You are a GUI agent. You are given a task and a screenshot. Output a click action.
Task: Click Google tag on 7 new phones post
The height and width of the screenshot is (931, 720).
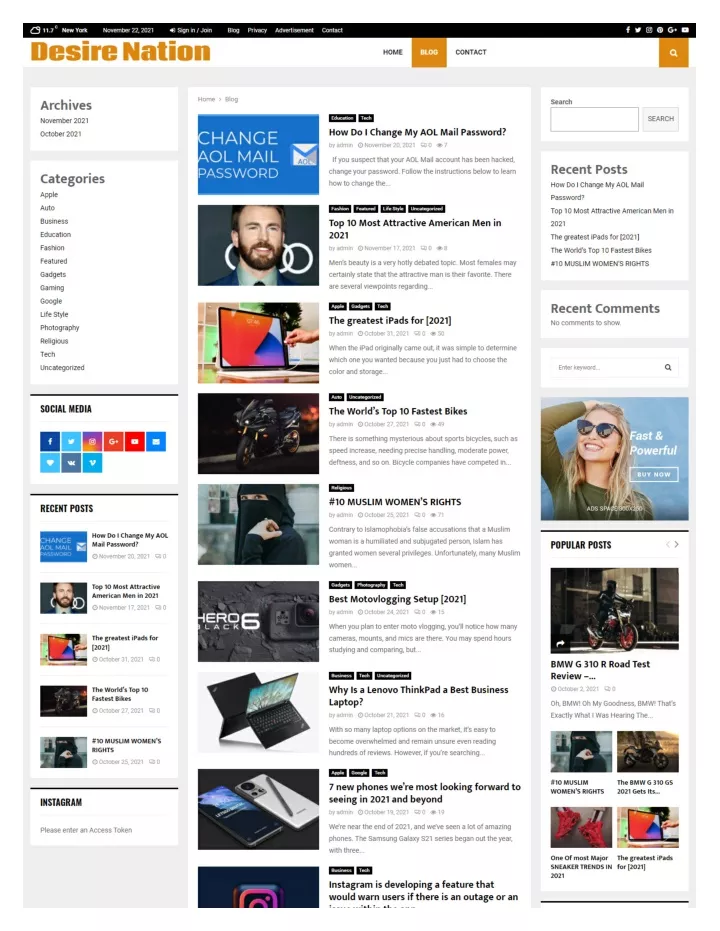click(x=359, y=773)
